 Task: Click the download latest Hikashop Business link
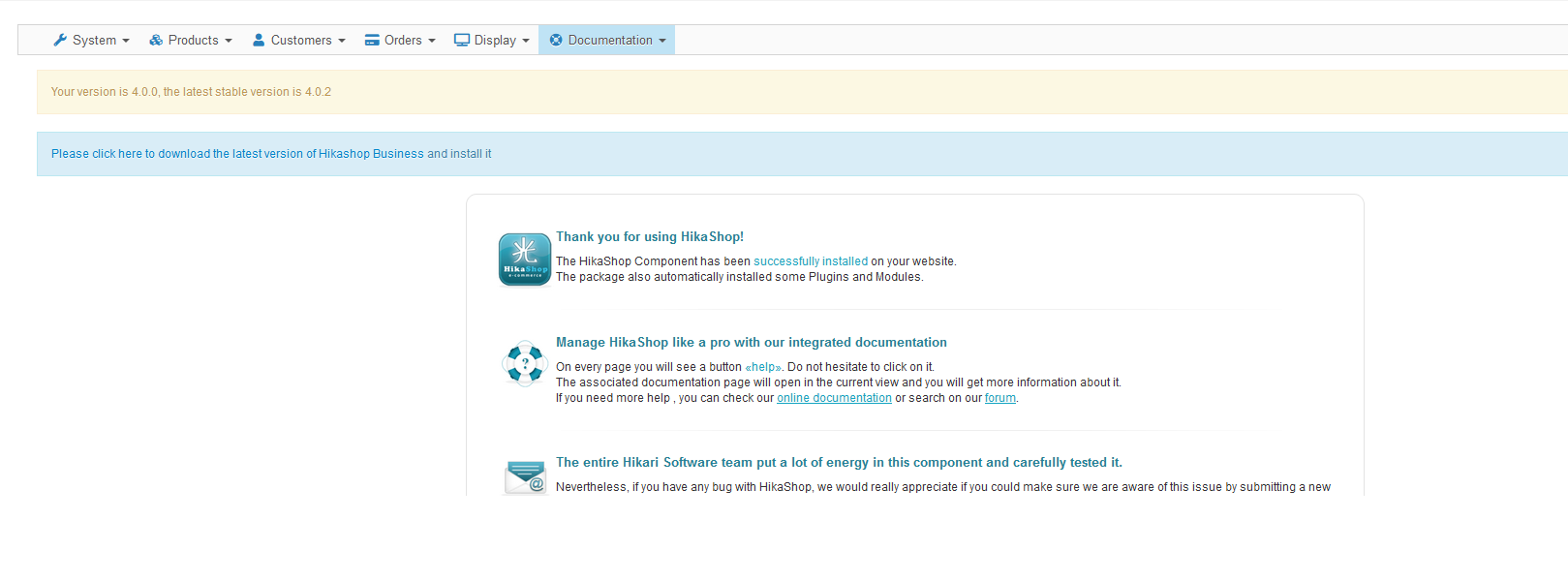[237, 154]
